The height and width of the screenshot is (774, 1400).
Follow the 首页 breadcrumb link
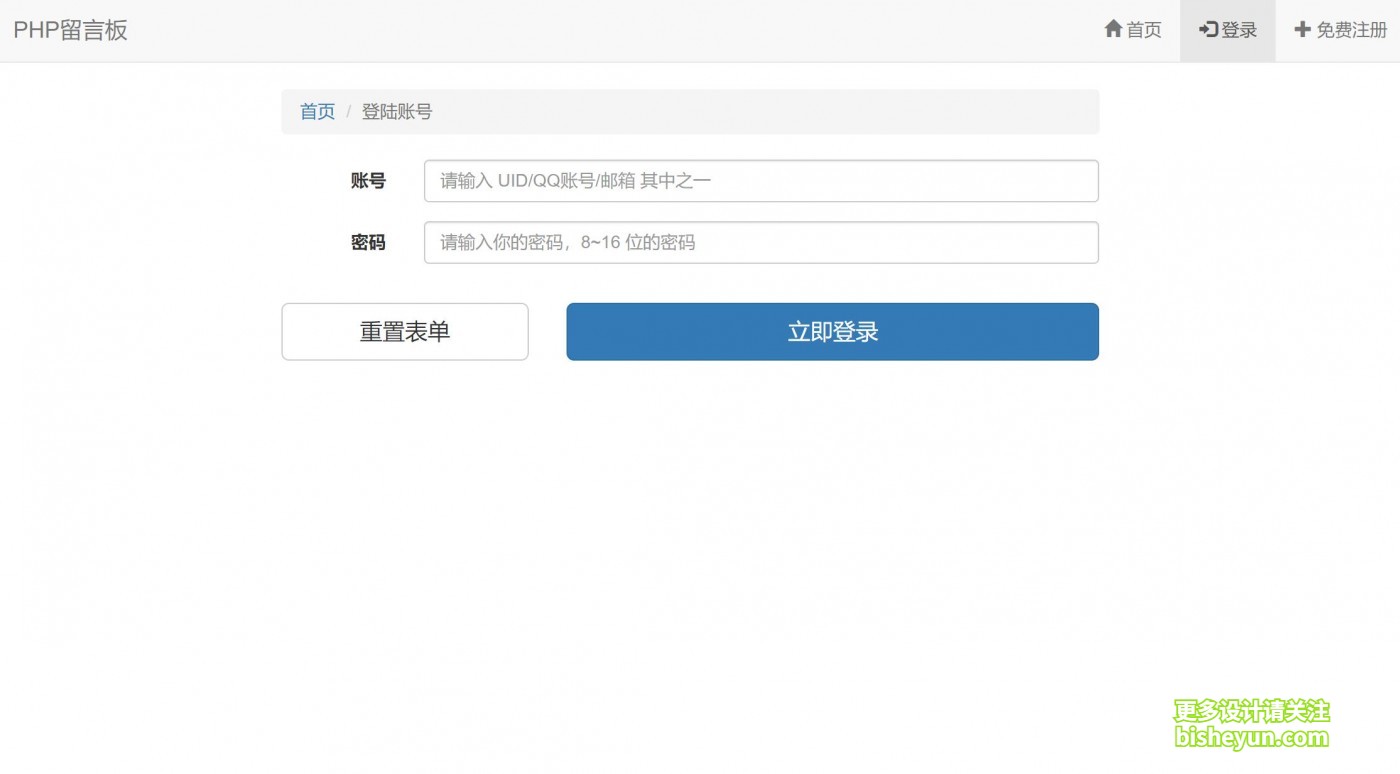pos(318,112)
